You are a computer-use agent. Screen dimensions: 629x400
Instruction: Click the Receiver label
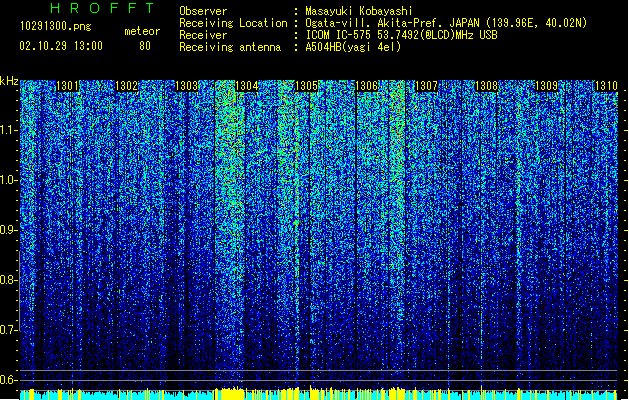[203, 35]
